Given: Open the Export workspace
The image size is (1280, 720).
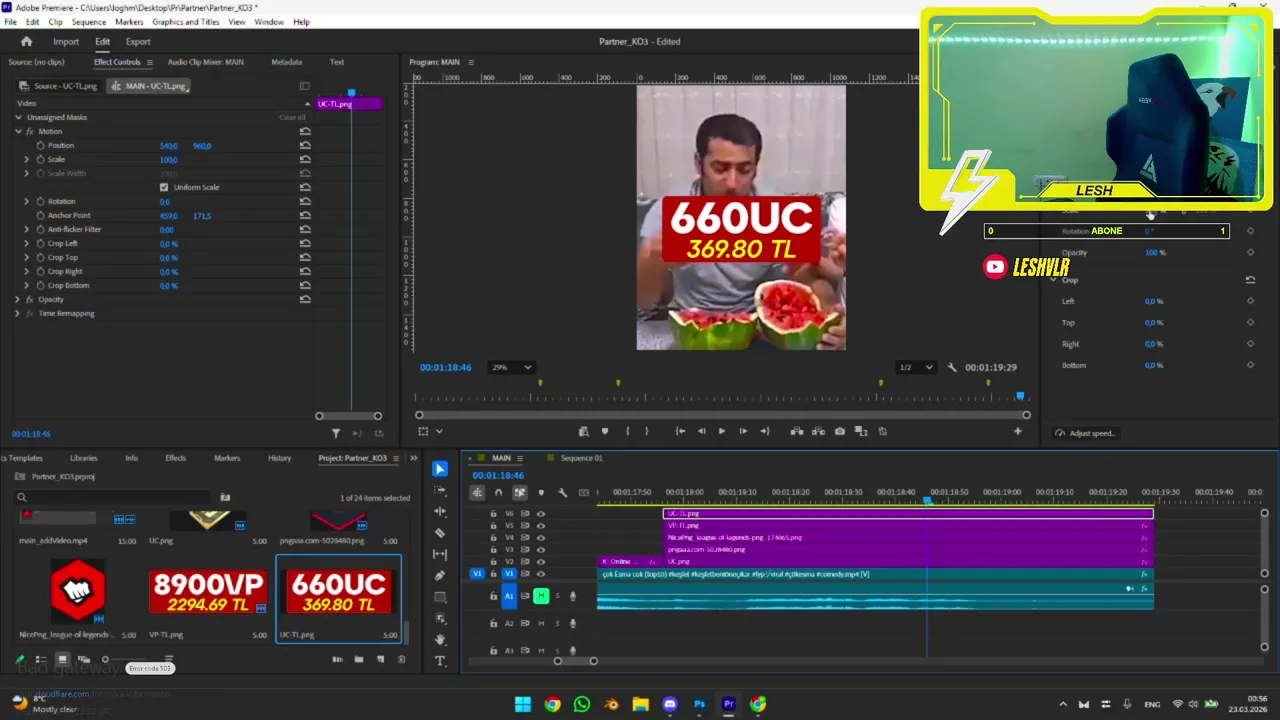Looking at the screenshot, I should tap(138, 41).
